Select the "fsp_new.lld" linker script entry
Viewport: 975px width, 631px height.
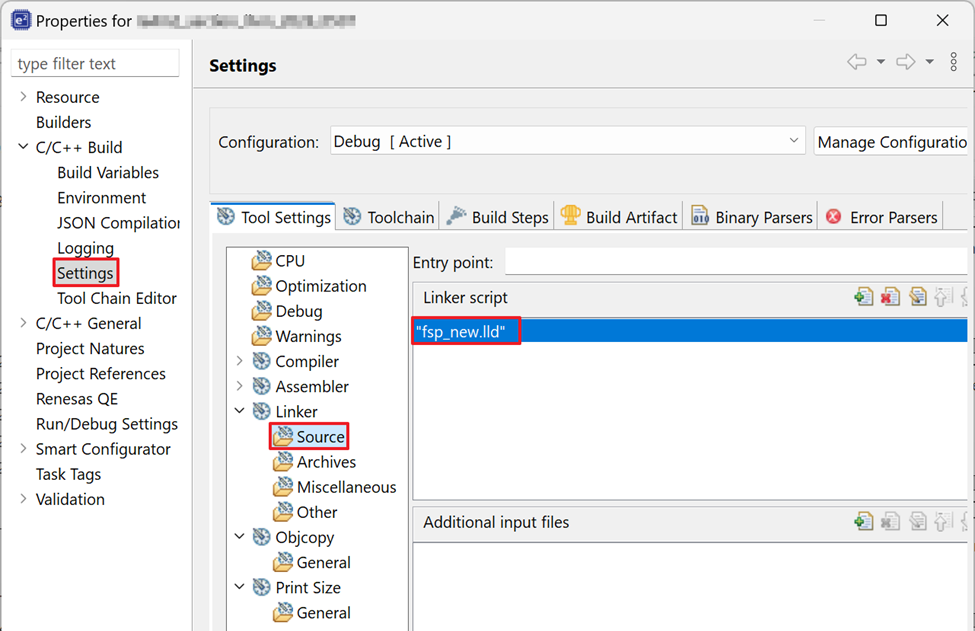pos(690,331)
